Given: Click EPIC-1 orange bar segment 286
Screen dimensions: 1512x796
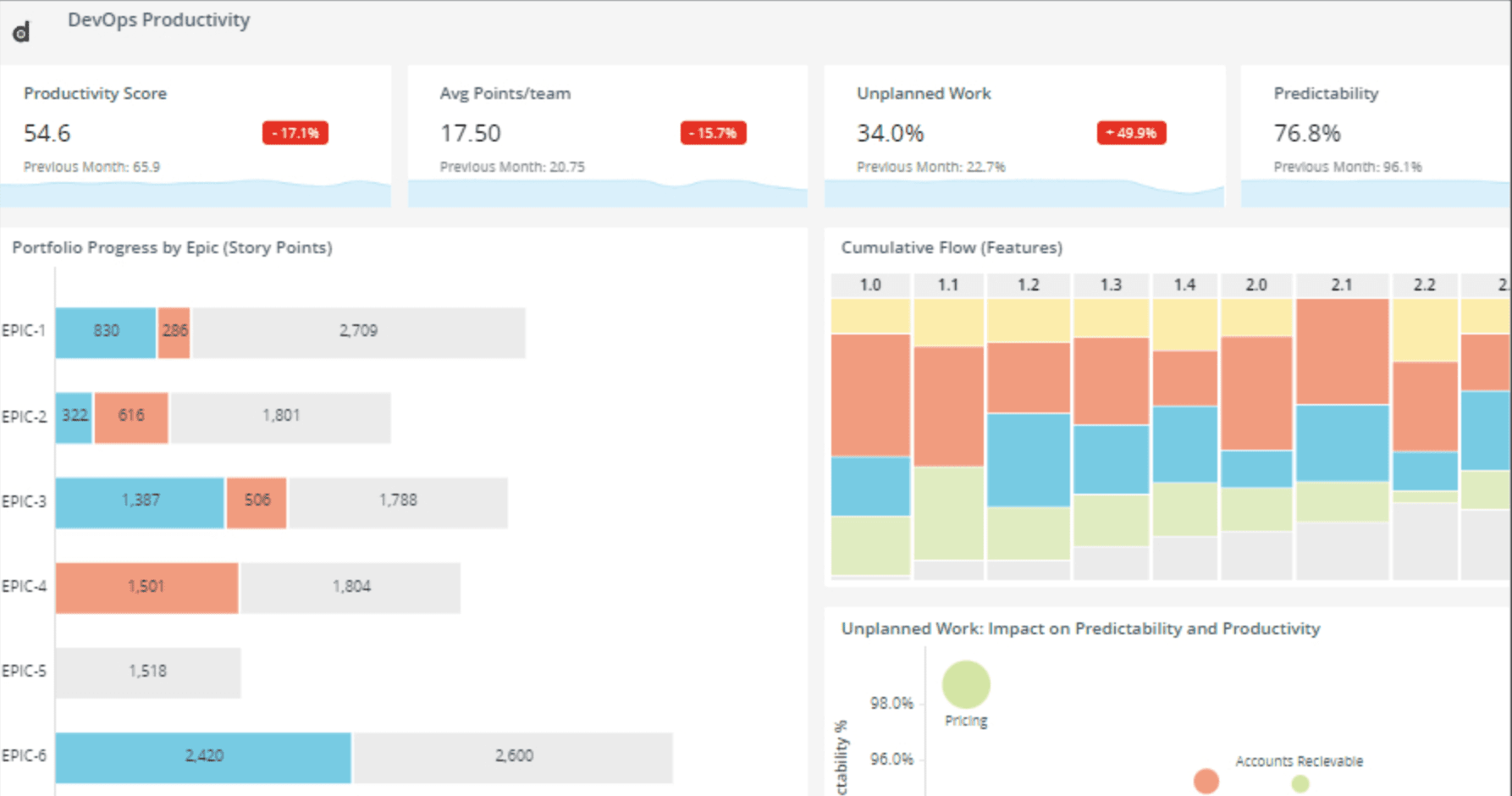Looking at the screenshot, I should click(174, 333).
